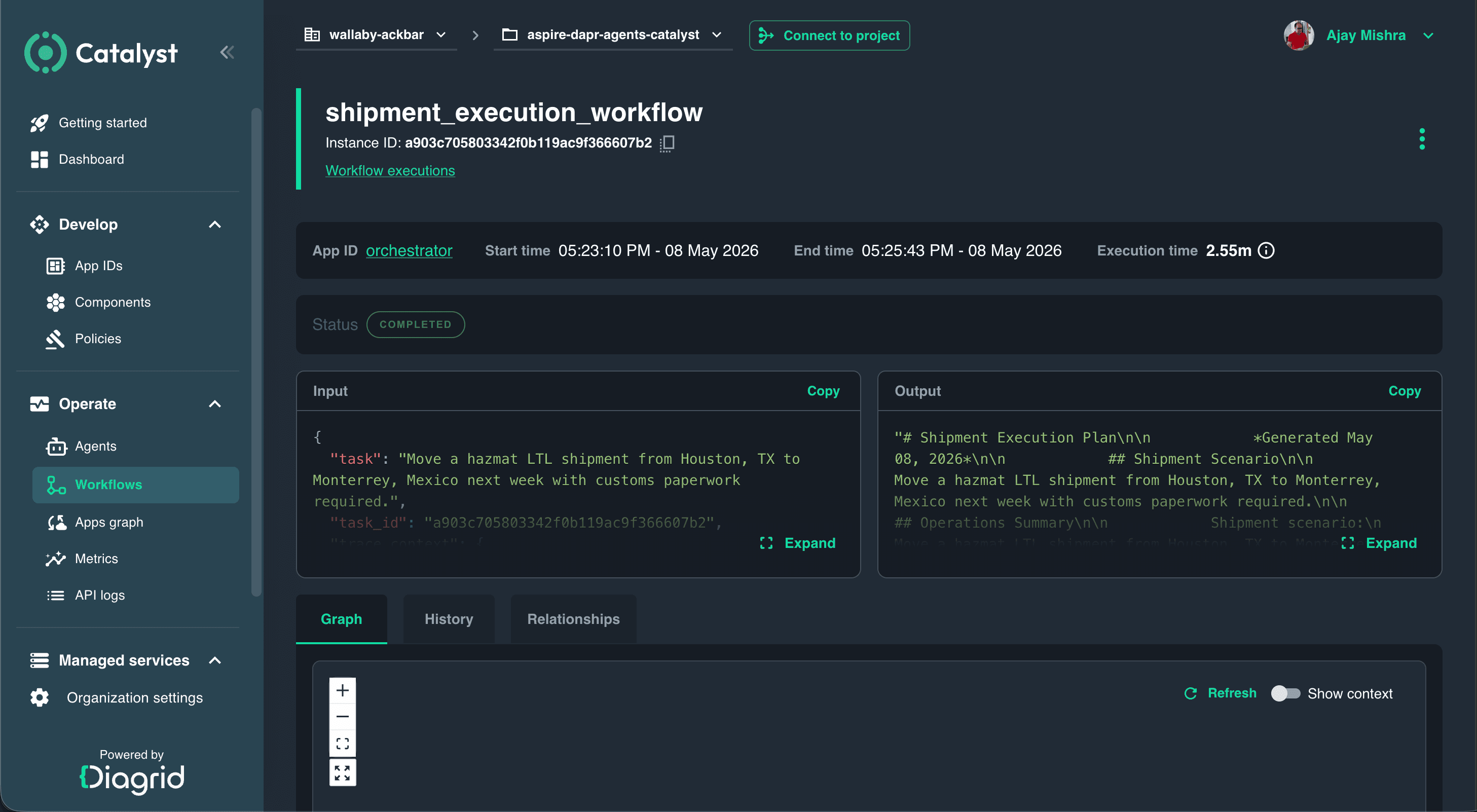
Task: Follow the Workflow executions link
Action: point(390,171)
